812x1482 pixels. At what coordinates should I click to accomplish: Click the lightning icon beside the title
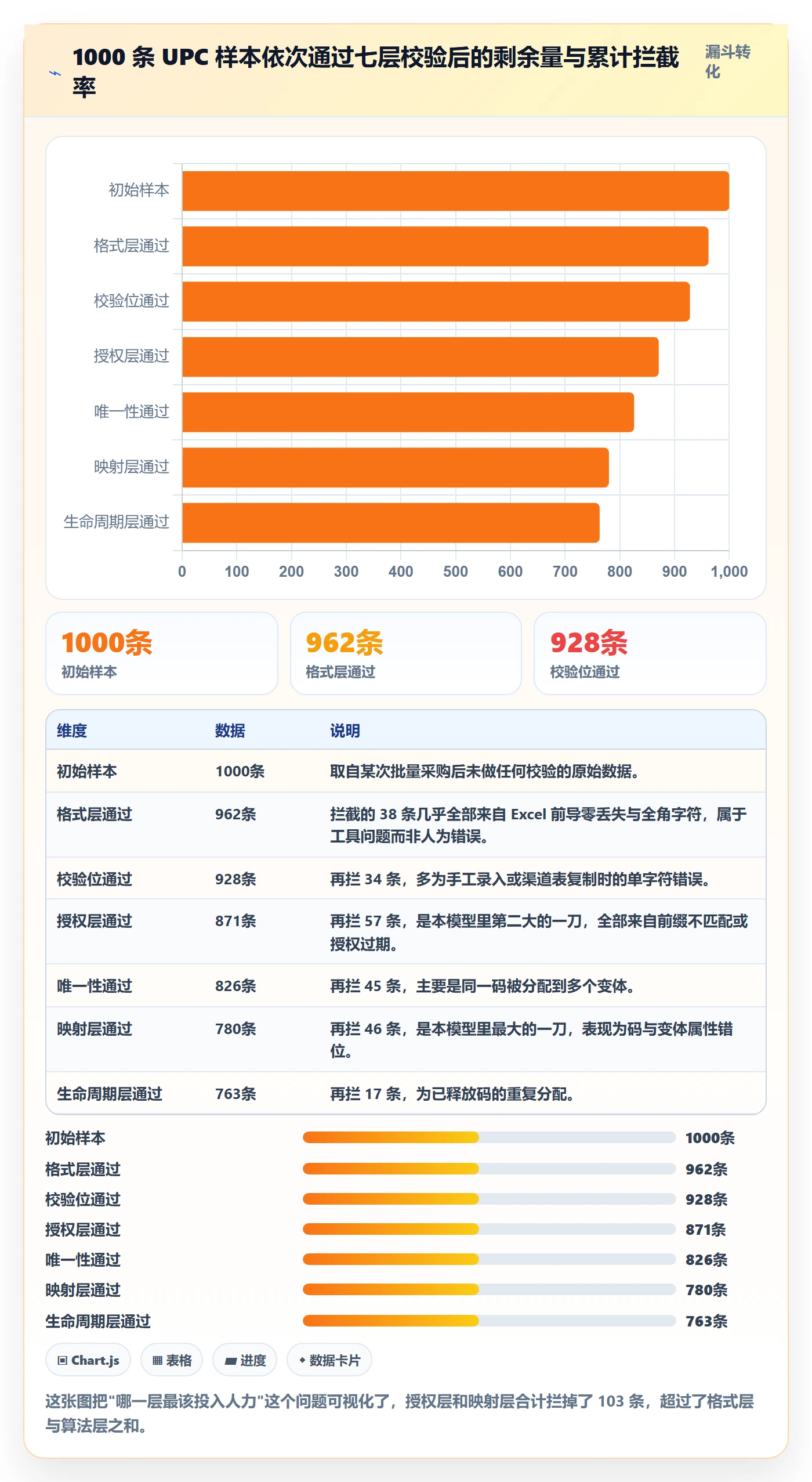pyautogui.click(x=55, y=73)
